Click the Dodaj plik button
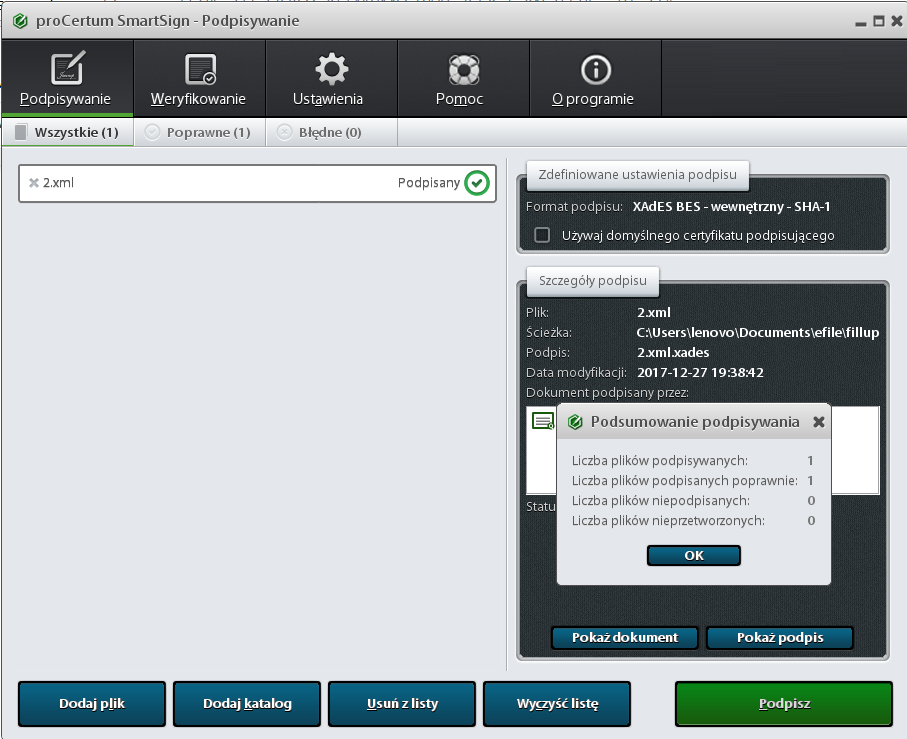This screenshot has width=907, height=739. click(92, 704)
